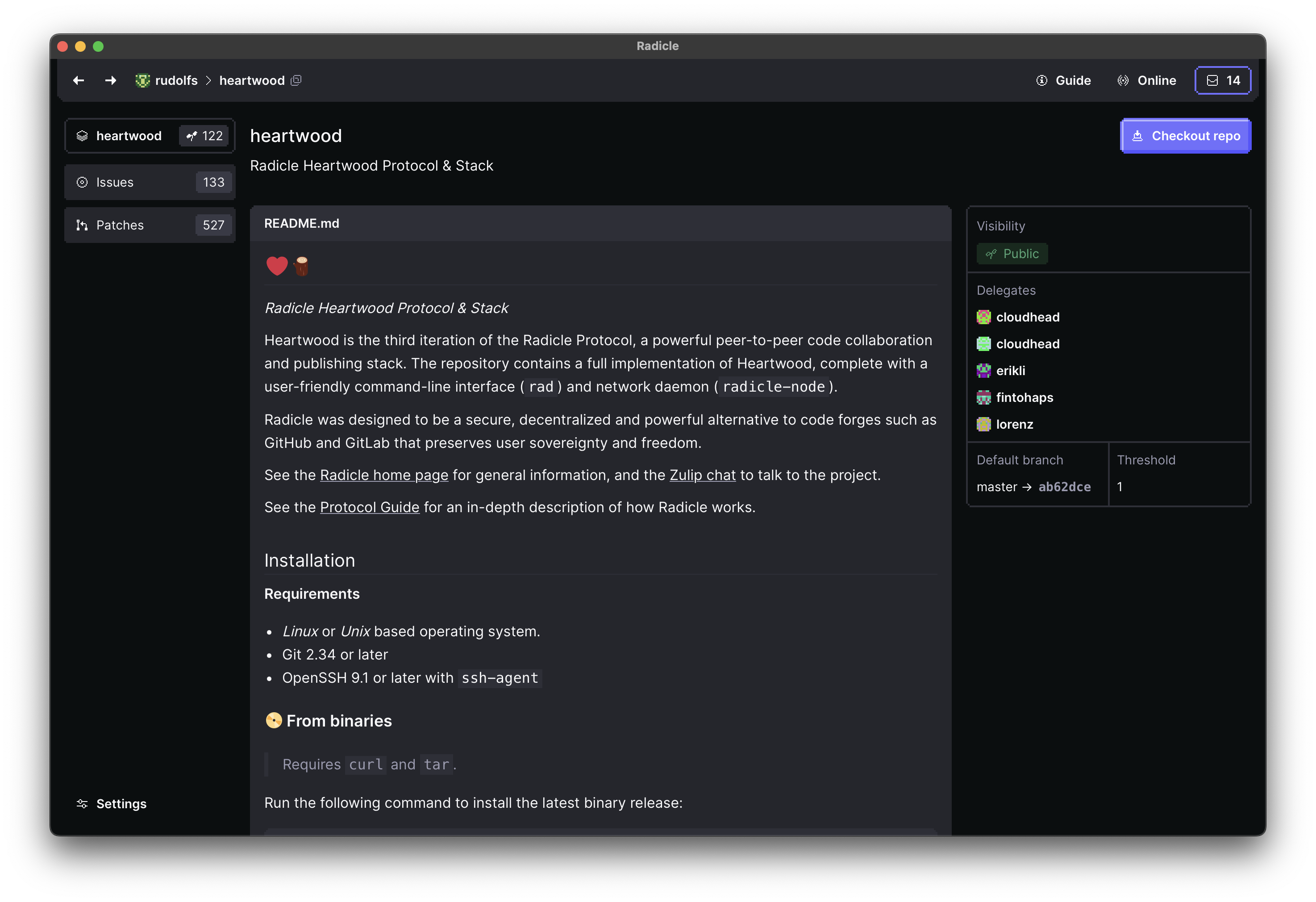Open the Online node status
Screen dimensions: 1316x902
(x=1147, y=80)
